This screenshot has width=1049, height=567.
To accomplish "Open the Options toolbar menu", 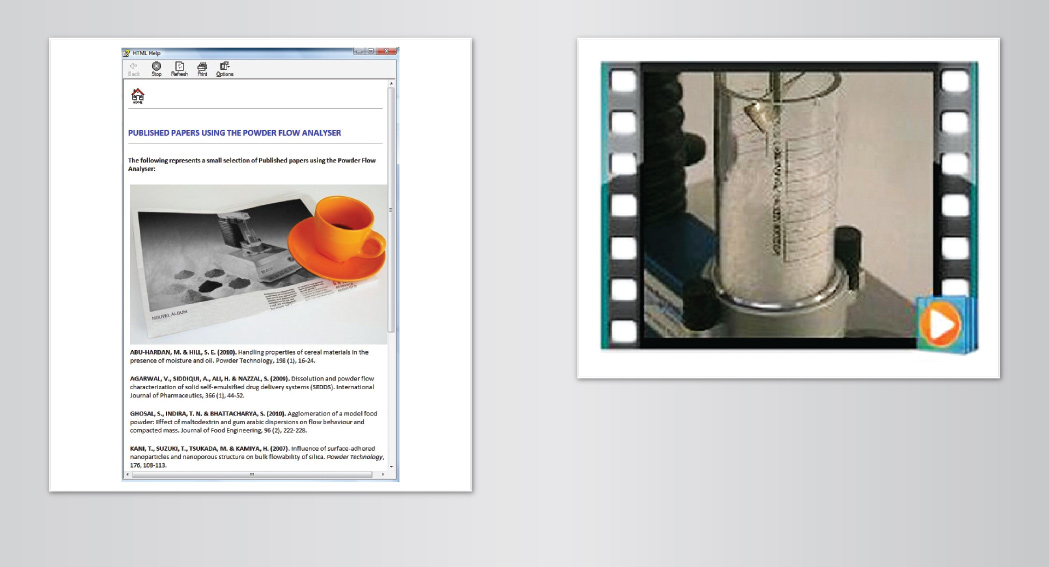I will [225, 68].
